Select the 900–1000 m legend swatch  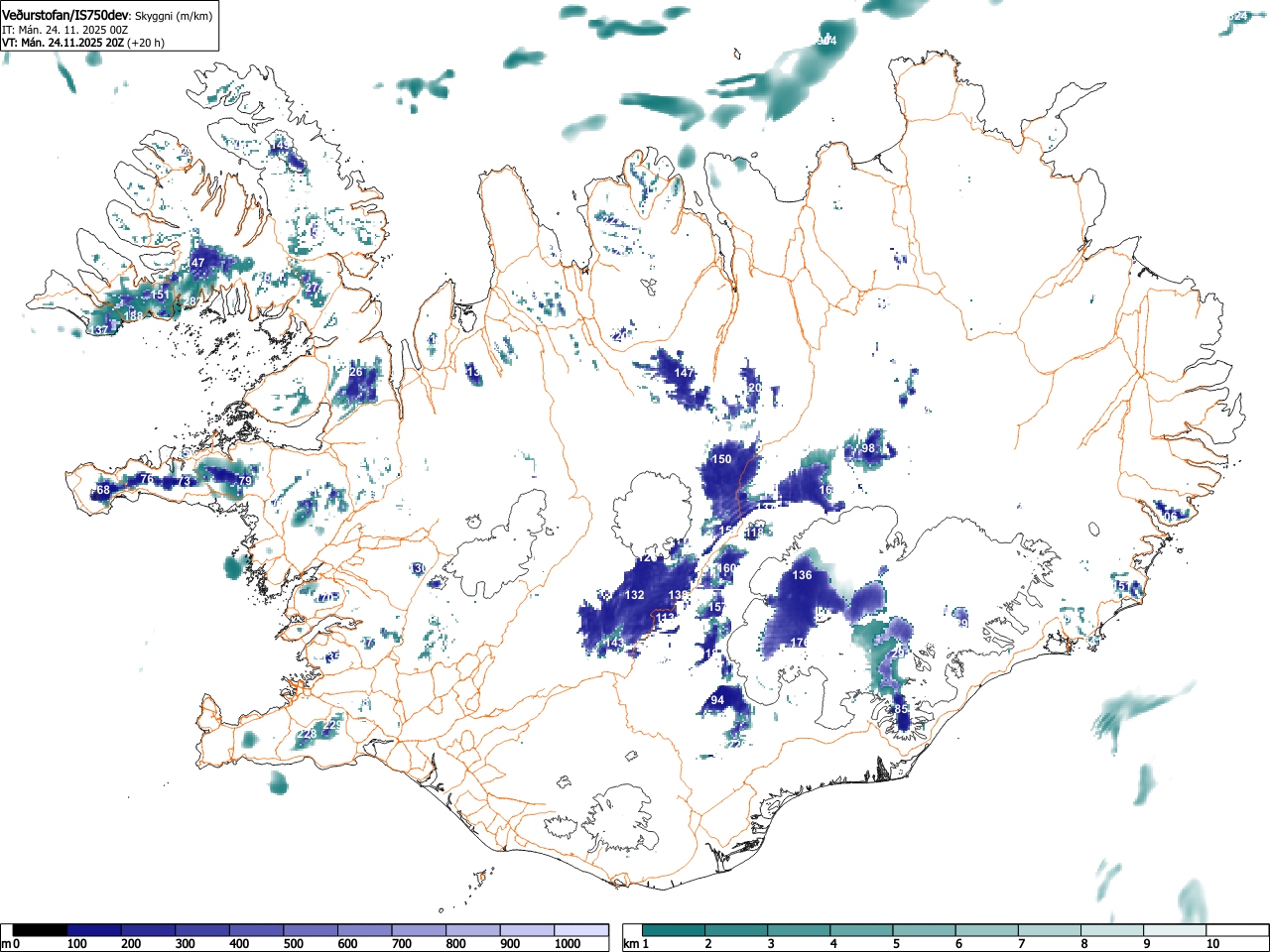pos(527,930)
